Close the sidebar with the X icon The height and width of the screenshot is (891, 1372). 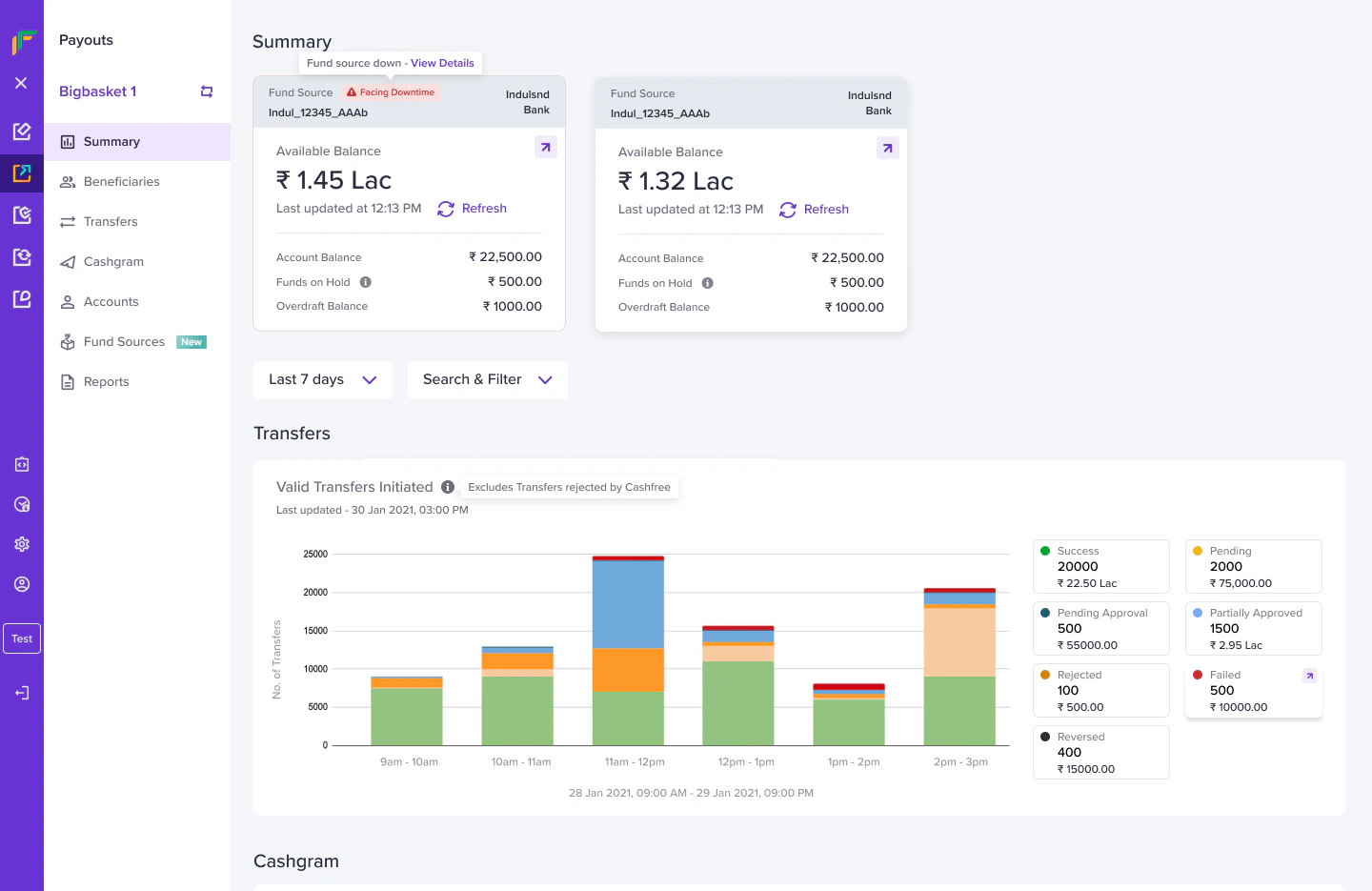point(21,83)
